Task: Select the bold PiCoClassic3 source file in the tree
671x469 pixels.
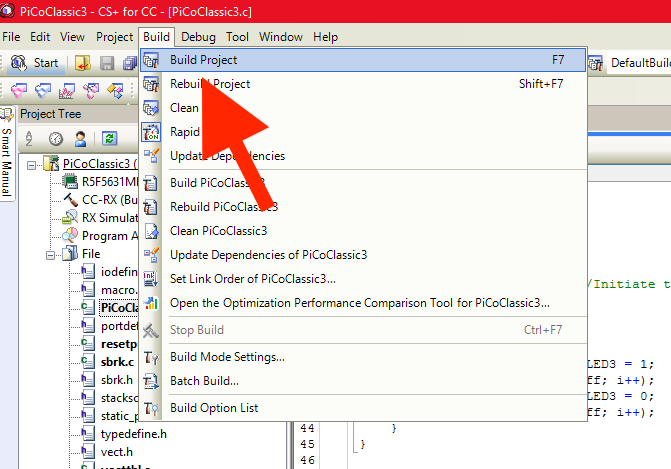Action: 119,308
